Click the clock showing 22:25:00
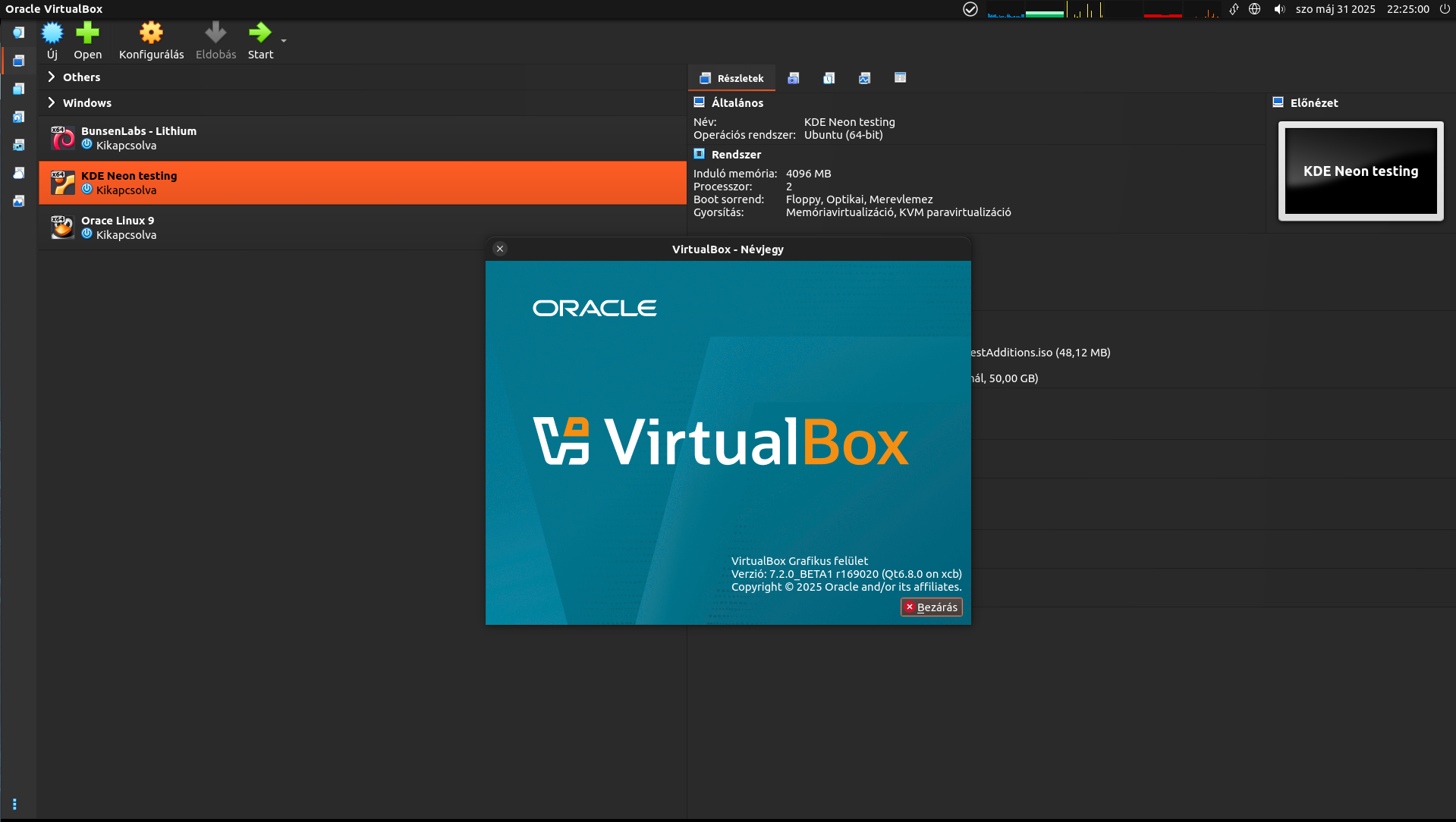This screenshot has height=822, width=1456. click(1408, 9)
